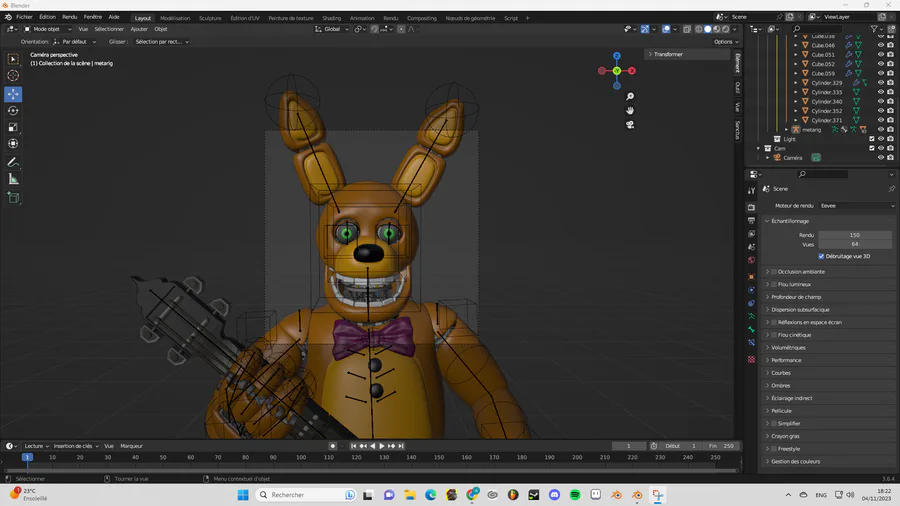Expand Profondeur de champ panel

click(796, 297)
